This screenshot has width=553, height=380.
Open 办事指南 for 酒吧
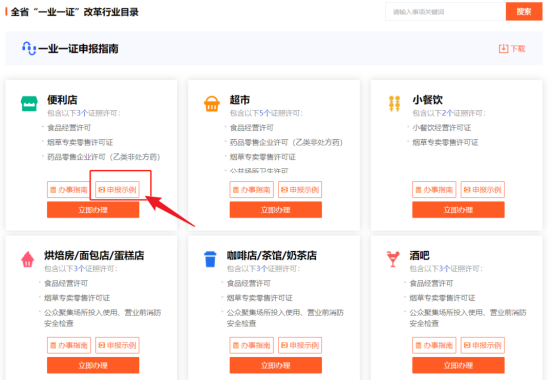coord(434,345)
